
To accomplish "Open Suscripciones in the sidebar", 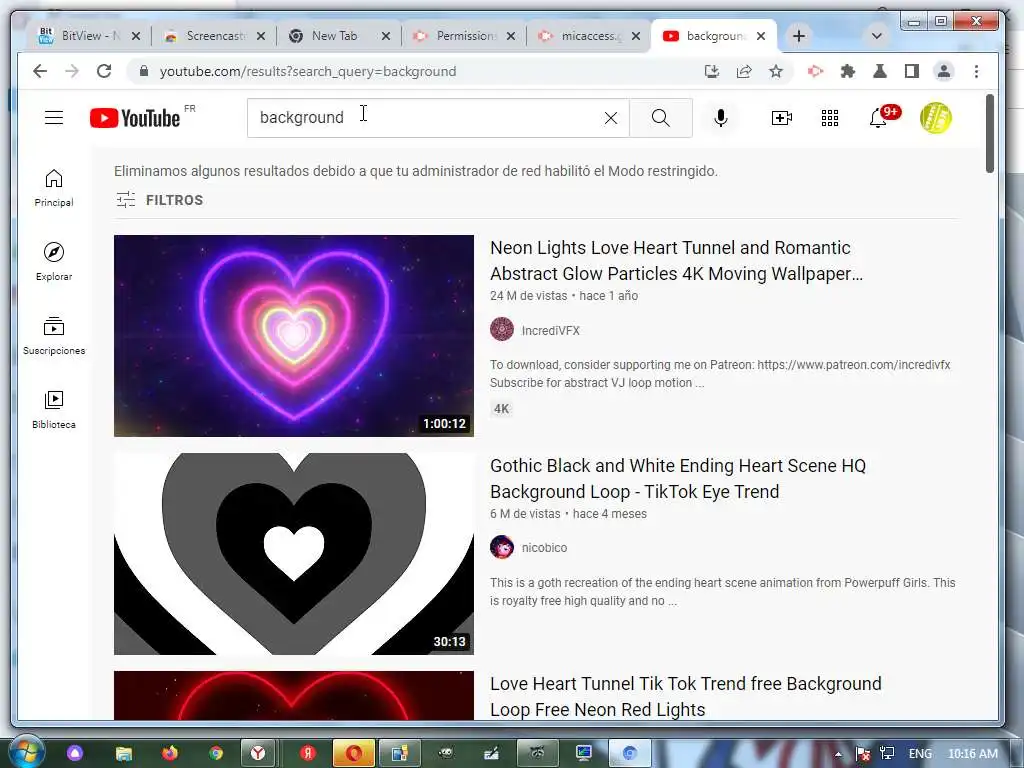I will [54, 336].
